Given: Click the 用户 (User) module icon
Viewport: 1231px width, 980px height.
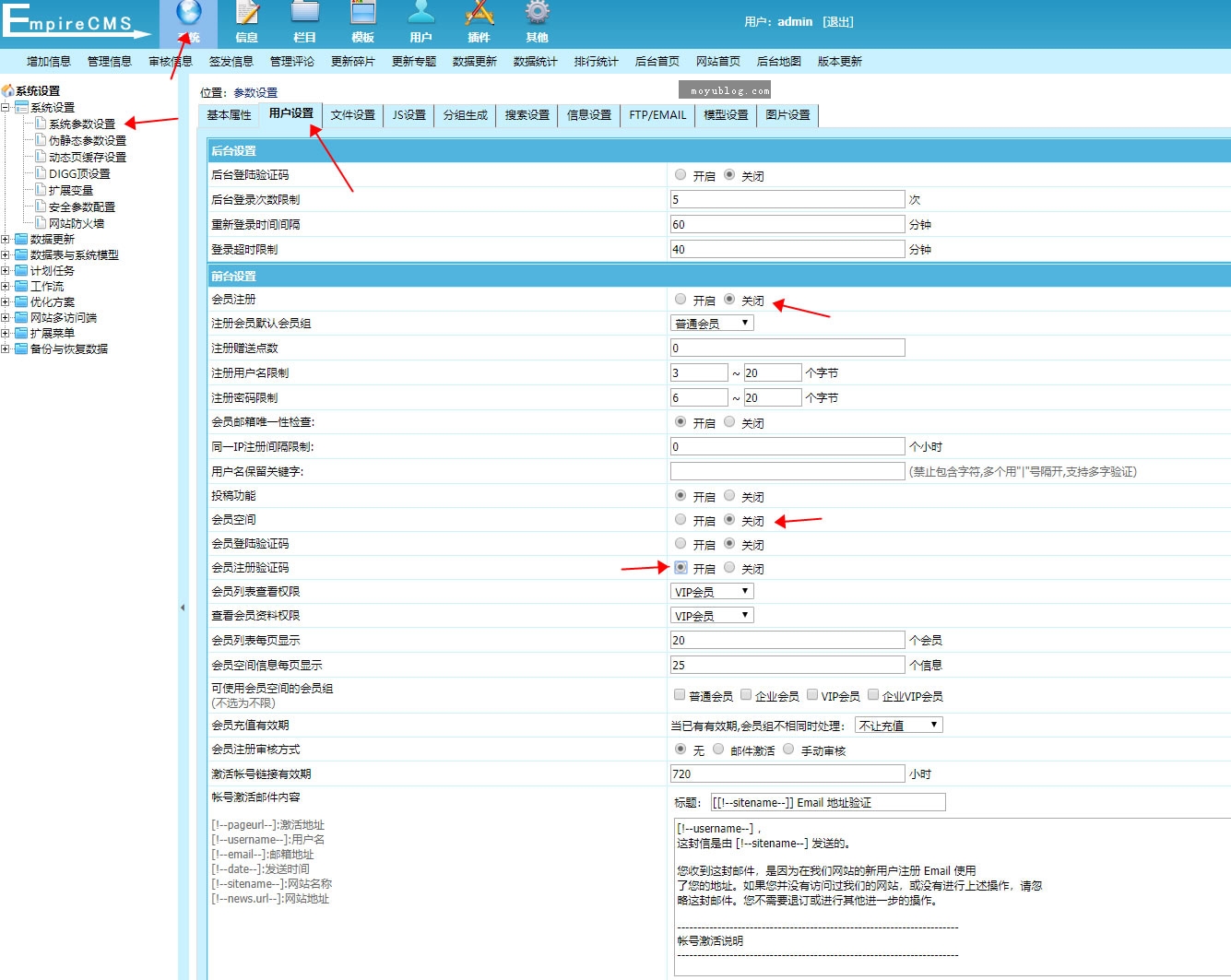Looking at the screenshot, I should (x=421, y=17).
